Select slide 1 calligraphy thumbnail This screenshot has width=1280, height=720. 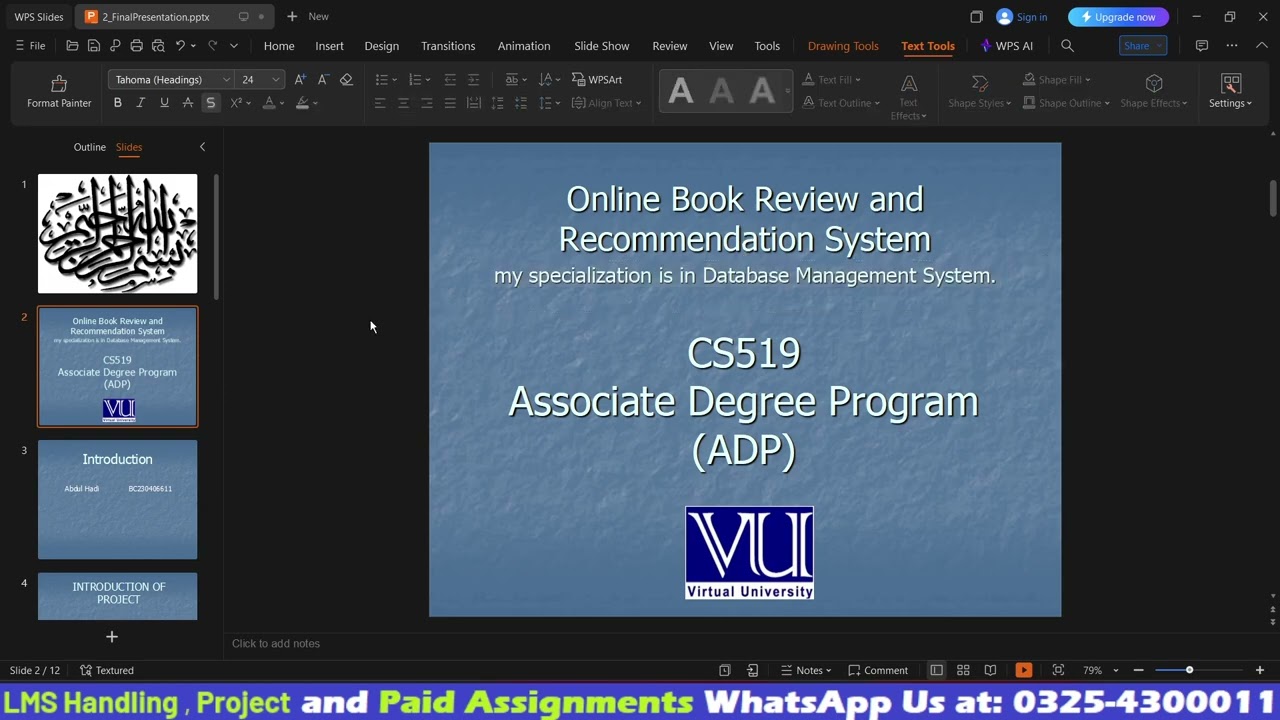pos(118,234)
